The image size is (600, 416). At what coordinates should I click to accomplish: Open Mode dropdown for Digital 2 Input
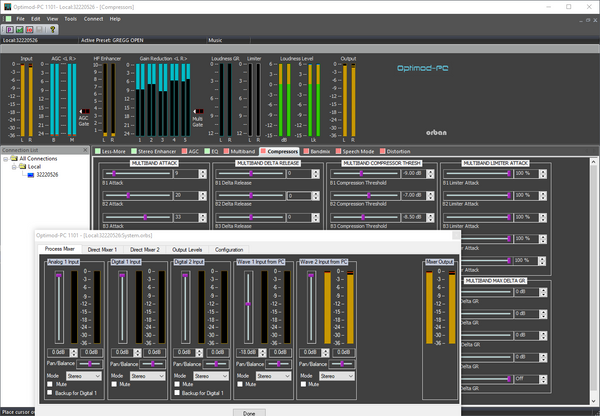210,376
